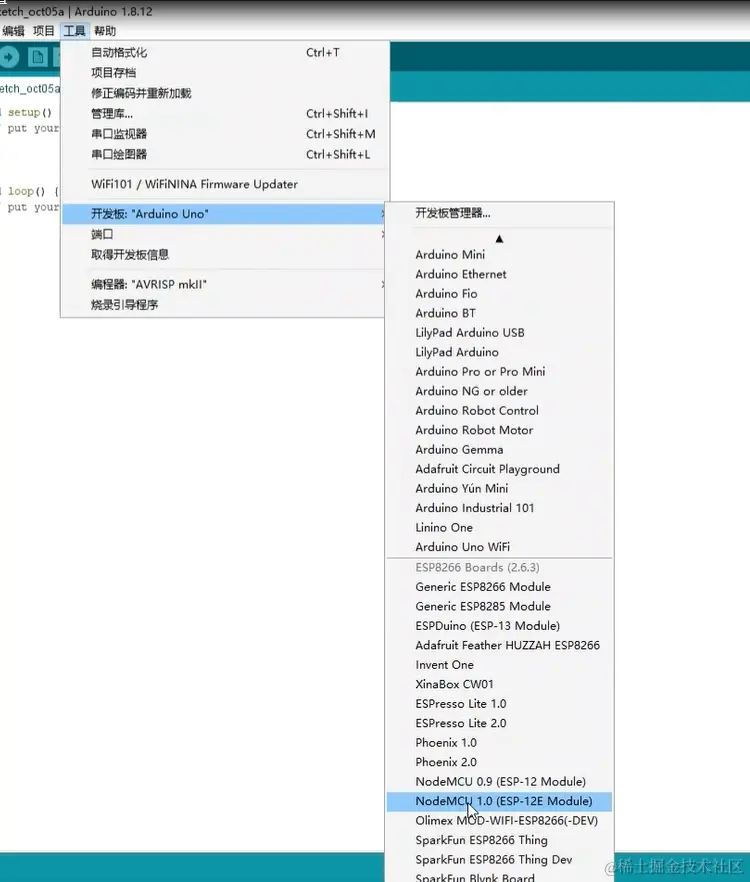The height and width of the screenshot is (882, 750).
Task: Expand 编程器: "AVRISP mkII" submenu
Action: coord(225,285)
